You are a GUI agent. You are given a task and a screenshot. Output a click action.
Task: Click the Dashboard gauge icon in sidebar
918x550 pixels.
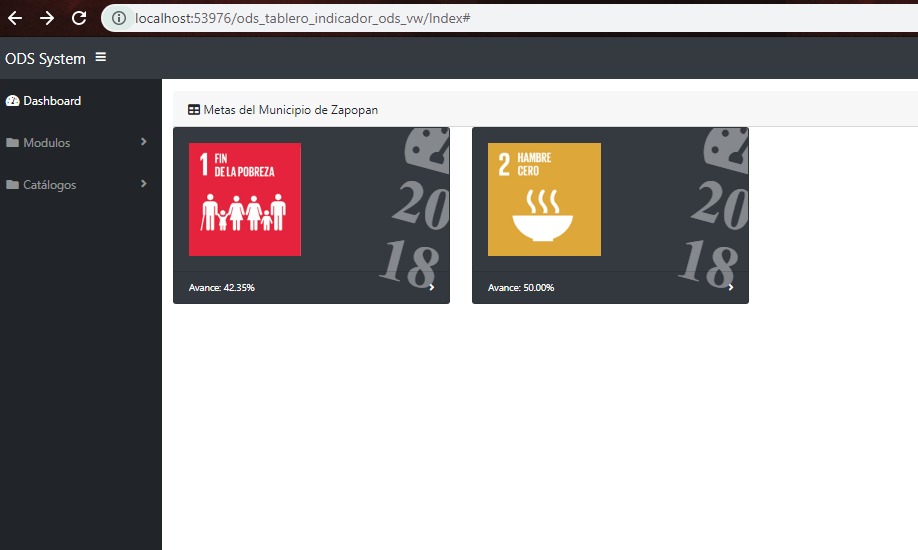[x=13, y=101]
